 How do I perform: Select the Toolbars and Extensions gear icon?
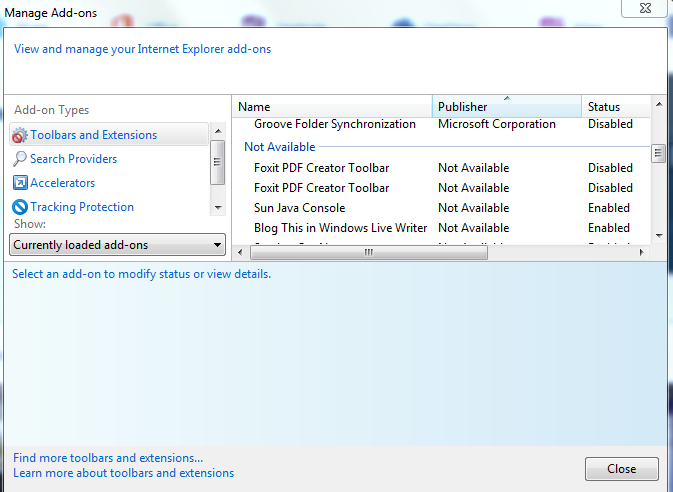(20, 135)
